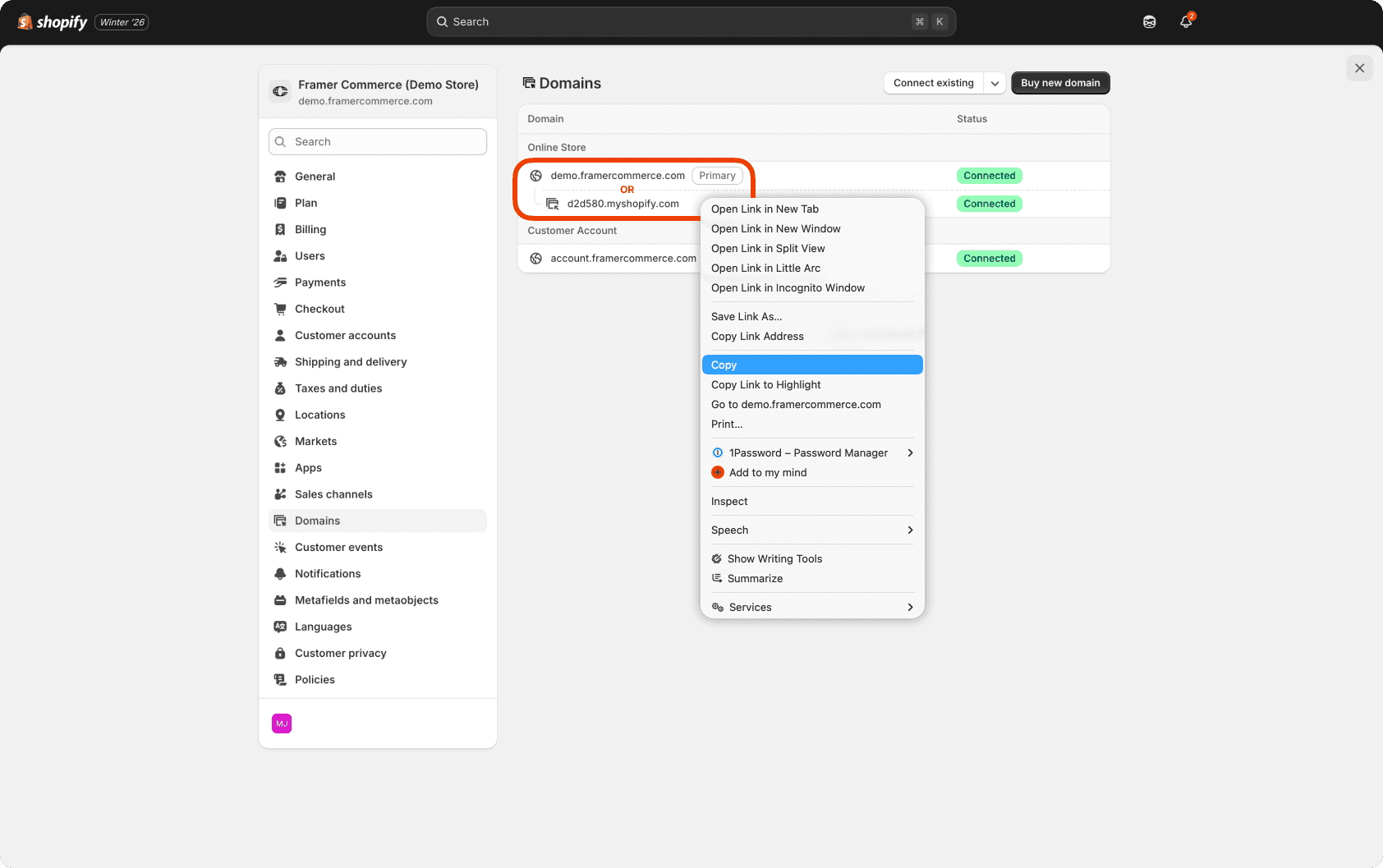This screenshot has width=1383, height=868.
Task: Open the notifications bell icon
Action: [x=1186, y=21]
